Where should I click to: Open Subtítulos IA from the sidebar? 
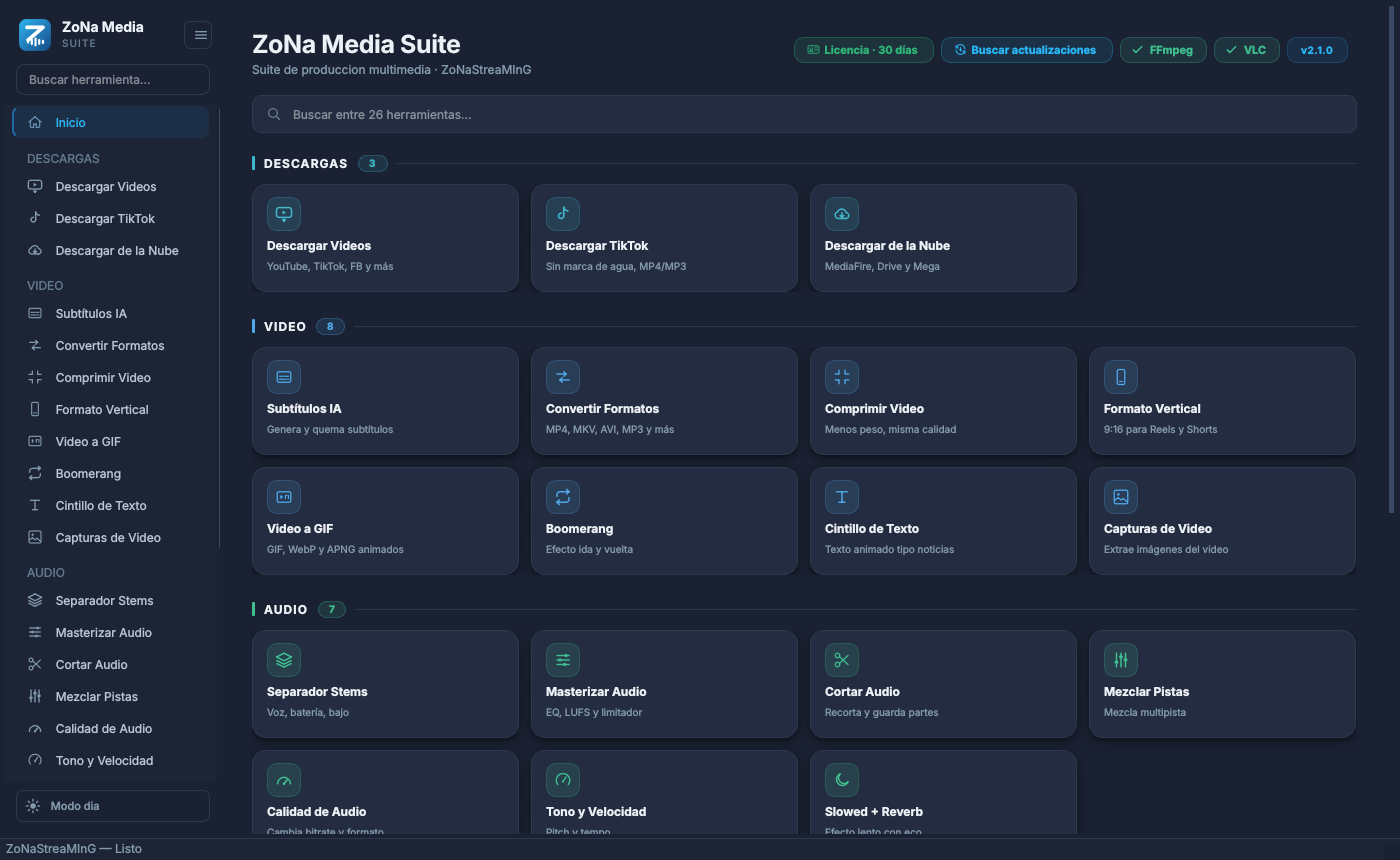[x=111, y=314]
